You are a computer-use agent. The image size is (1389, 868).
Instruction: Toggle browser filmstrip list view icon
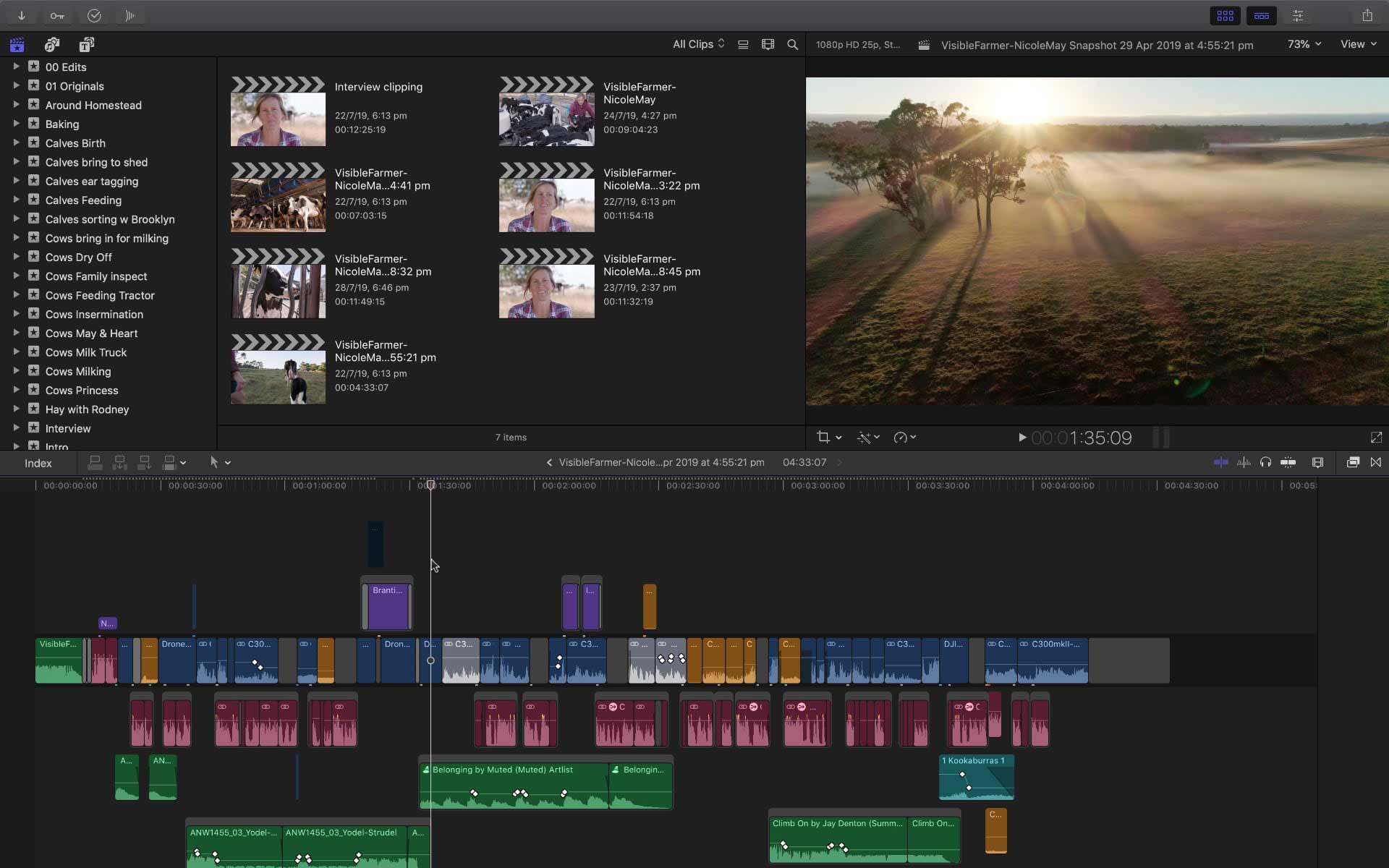point(743,45)
